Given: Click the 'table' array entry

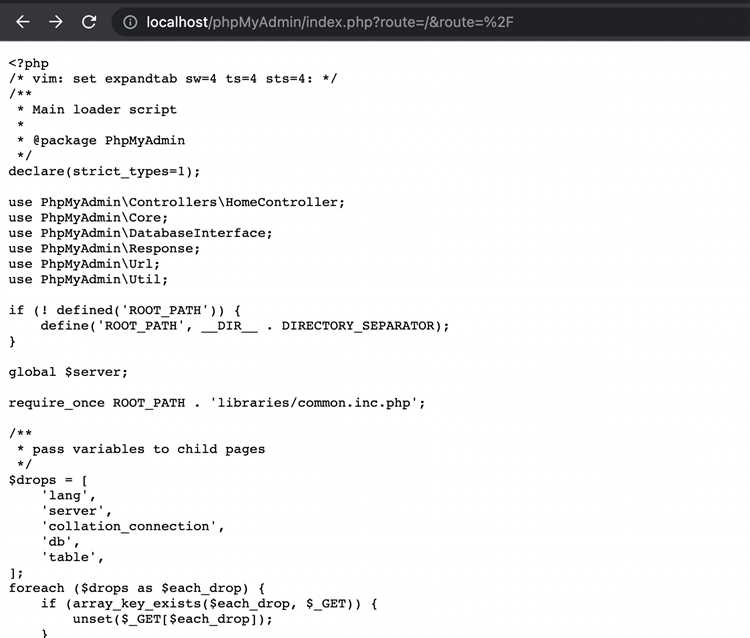Looking at the screenshot, I should pyautogui.click(x=72, y=557).
